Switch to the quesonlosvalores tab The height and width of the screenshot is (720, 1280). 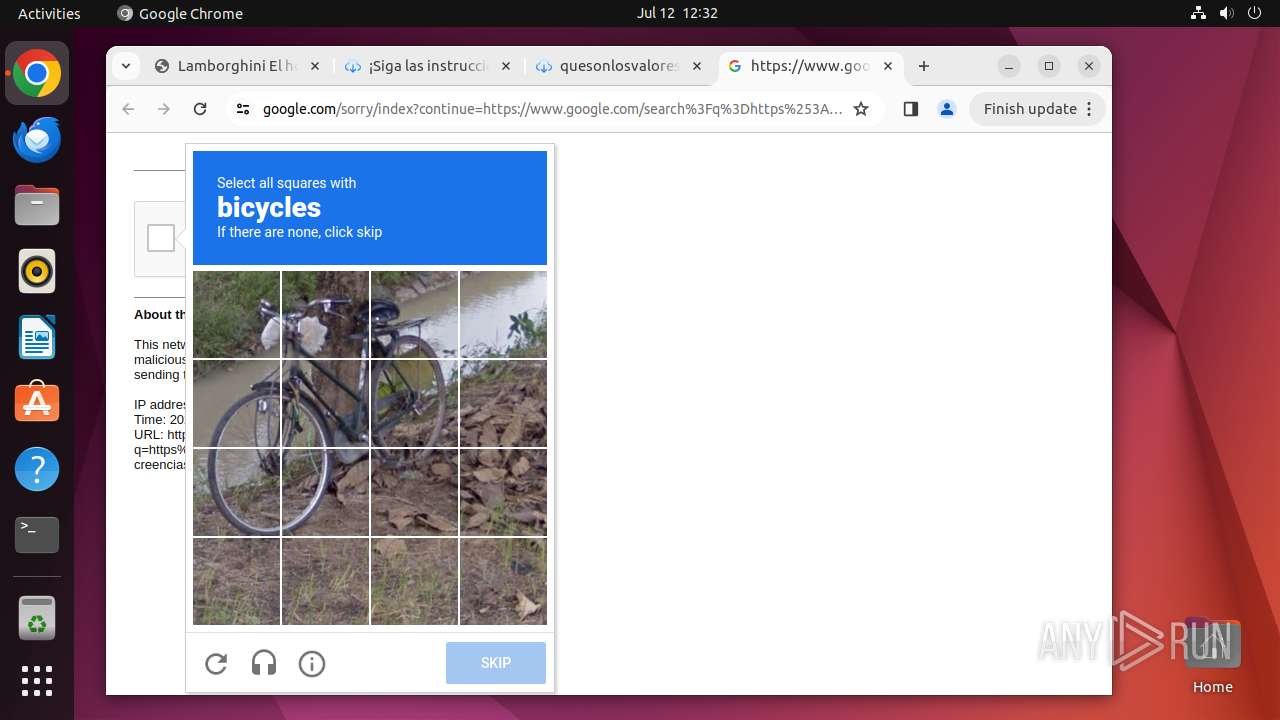tap(619, 66)
